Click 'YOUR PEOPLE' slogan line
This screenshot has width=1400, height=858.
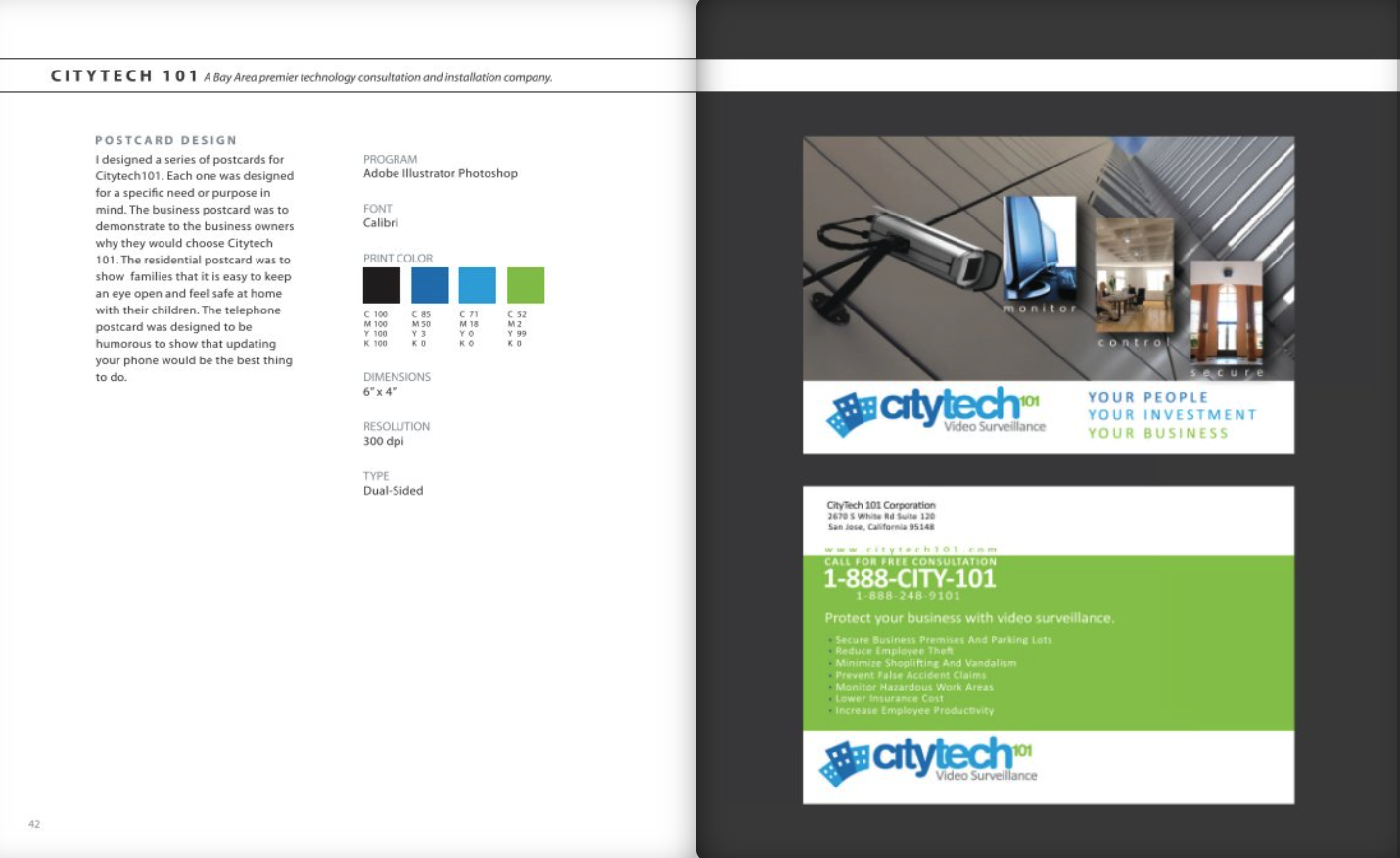(1147, 397)
